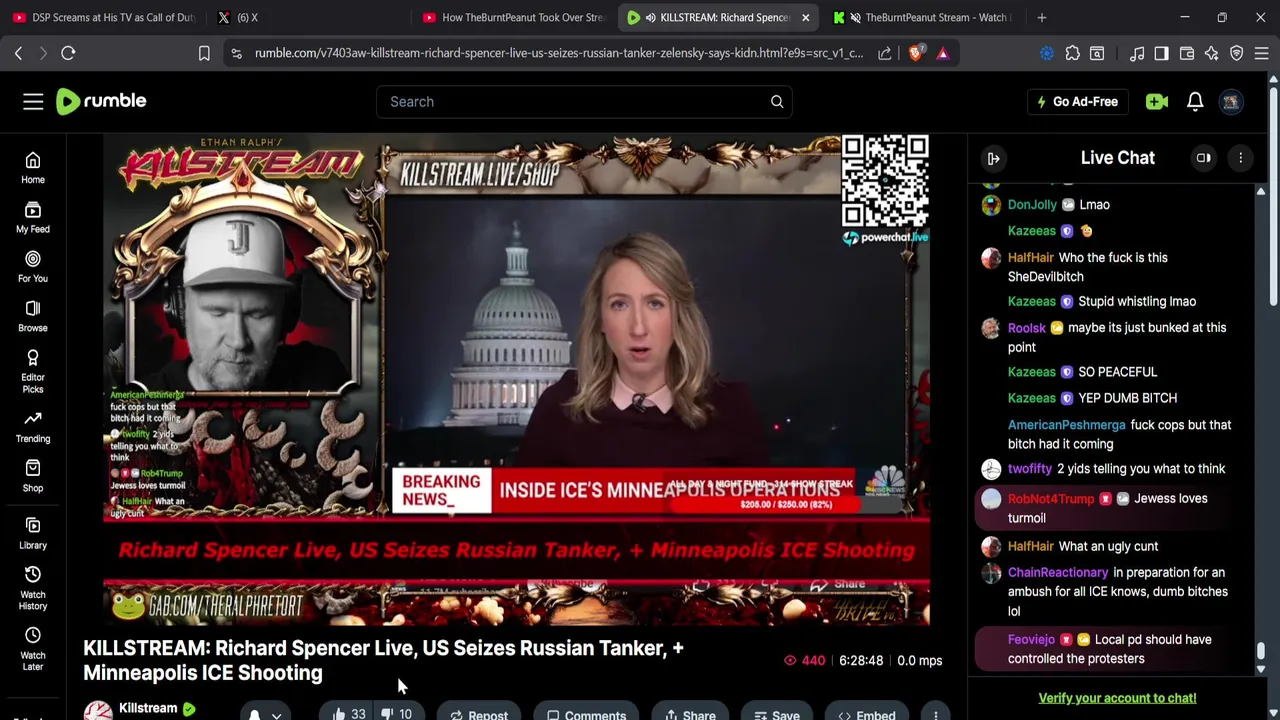
Task: Go to Rumble Home in sidebar
Action: (33, 168)
